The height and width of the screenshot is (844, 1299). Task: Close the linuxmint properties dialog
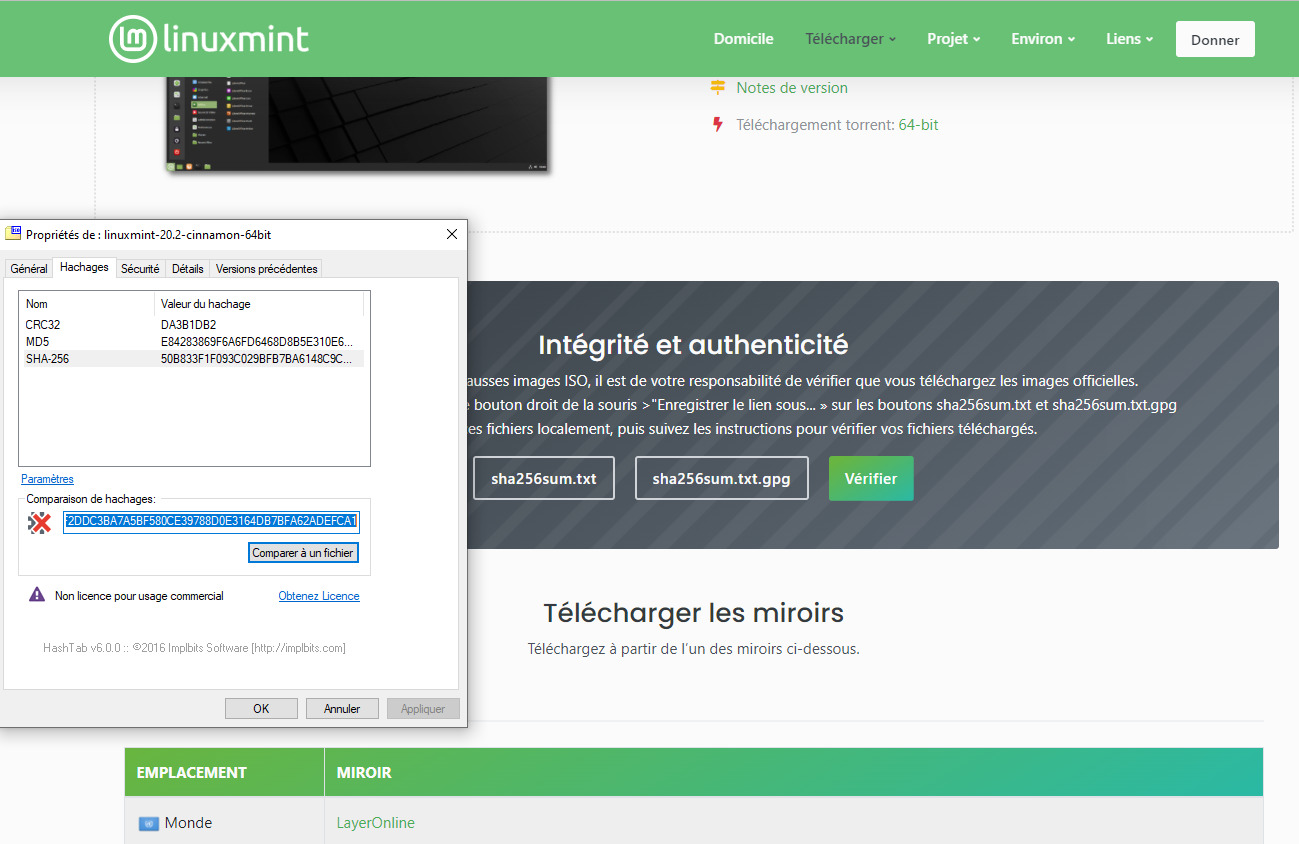click(x=451, y=234)
